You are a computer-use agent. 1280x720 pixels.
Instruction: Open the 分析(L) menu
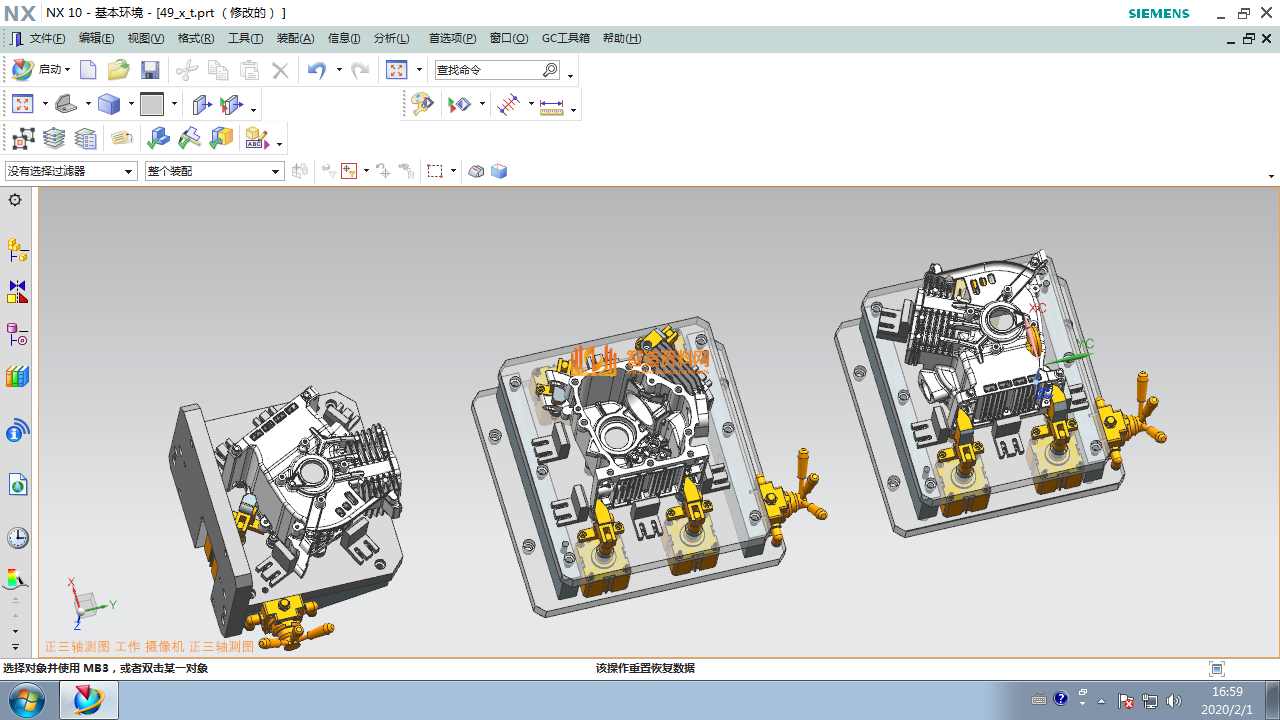coord(391,38)
